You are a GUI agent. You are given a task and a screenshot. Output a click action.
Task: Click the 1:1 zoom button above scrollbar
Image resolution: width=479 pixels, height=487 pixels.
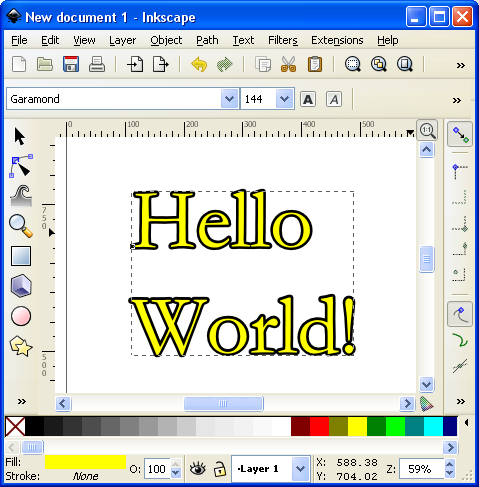[x=428, y=130]
